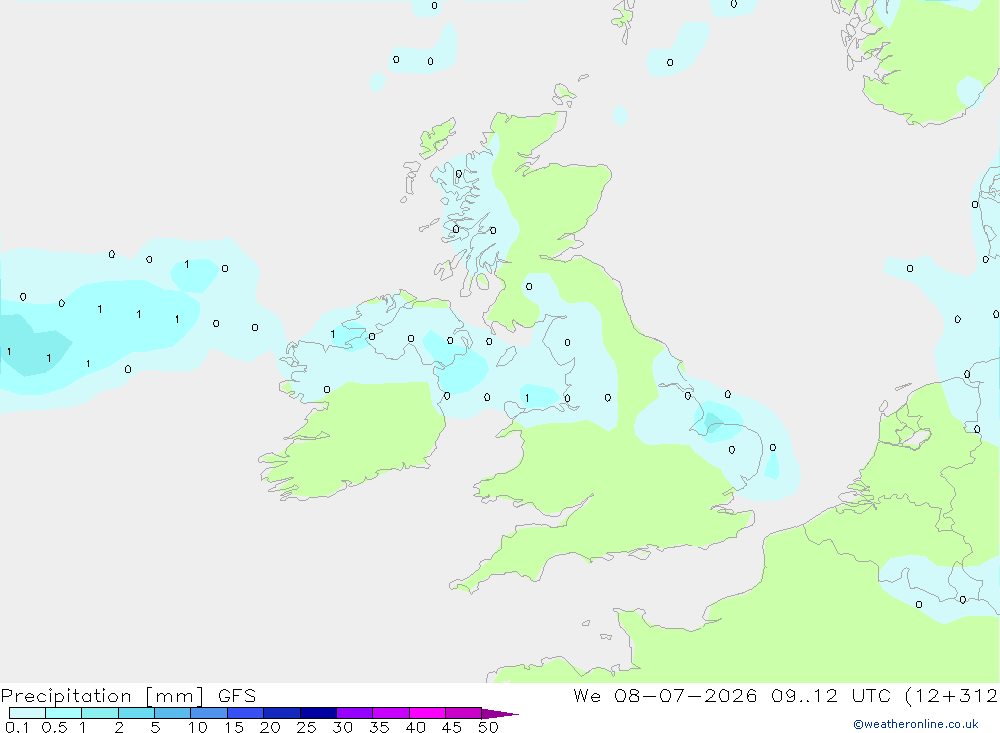Click the forecast date 'We 08-07-2026' text
Image resolution: width=1000 pixels, height=733 pixels.
(x=665, y=696)
